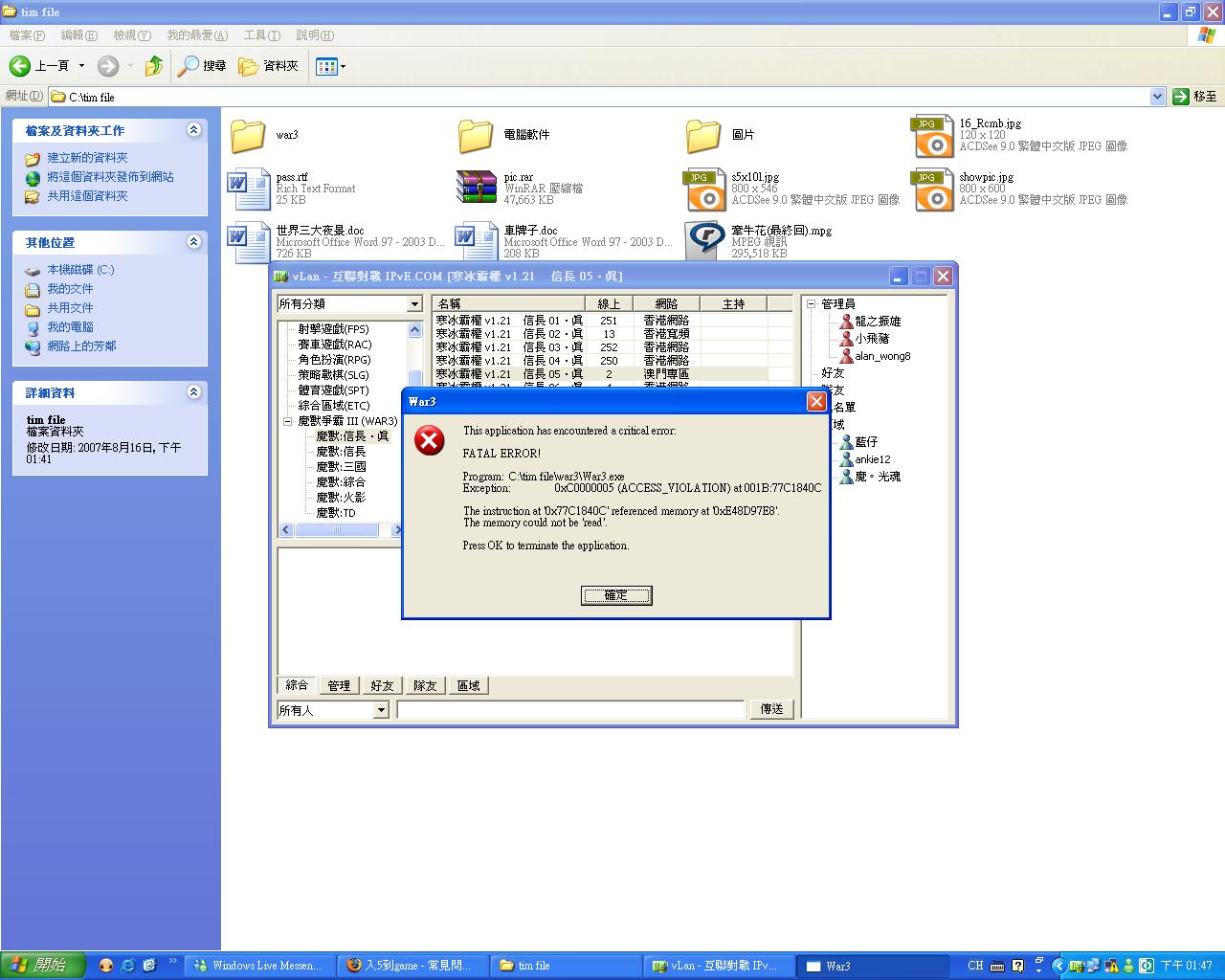
Task: Select the 車牌子.doc Word icon
Action: pos(476,242)
